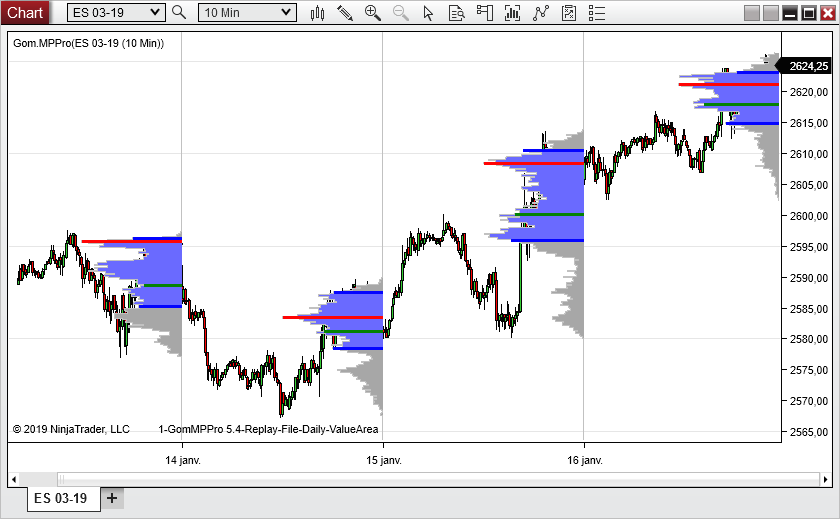Click the first gray link button in title bar
The height and width of the screenshot is (519, 840).
[752, 13]
